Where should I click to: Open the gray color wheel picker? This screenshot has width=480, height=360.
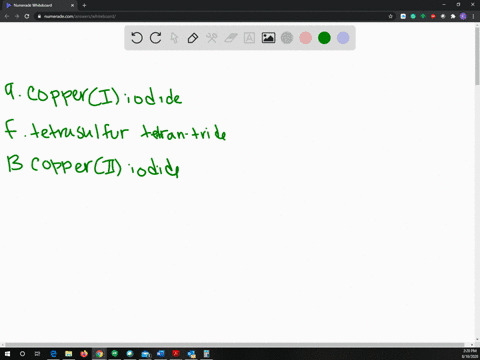coord(287,38)
